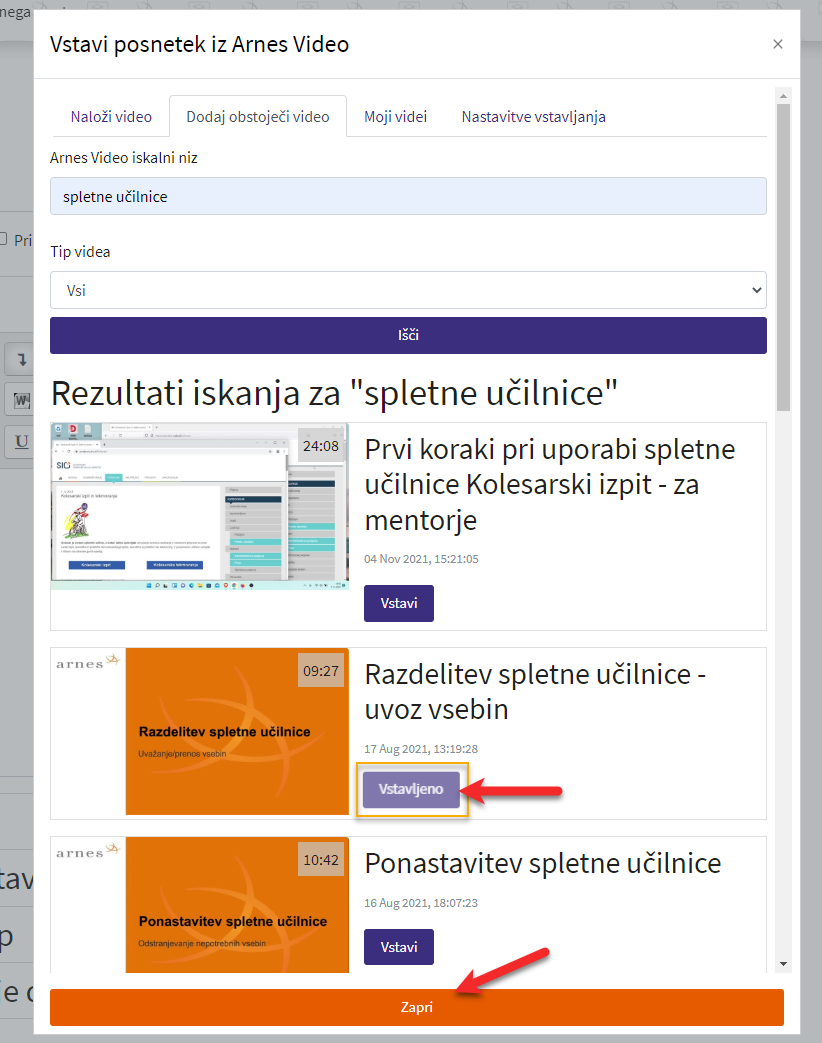Insert Ponastavitev spletne učilnice via Vstavi
Screen dimensions: 822x1043
click(398, 947)
